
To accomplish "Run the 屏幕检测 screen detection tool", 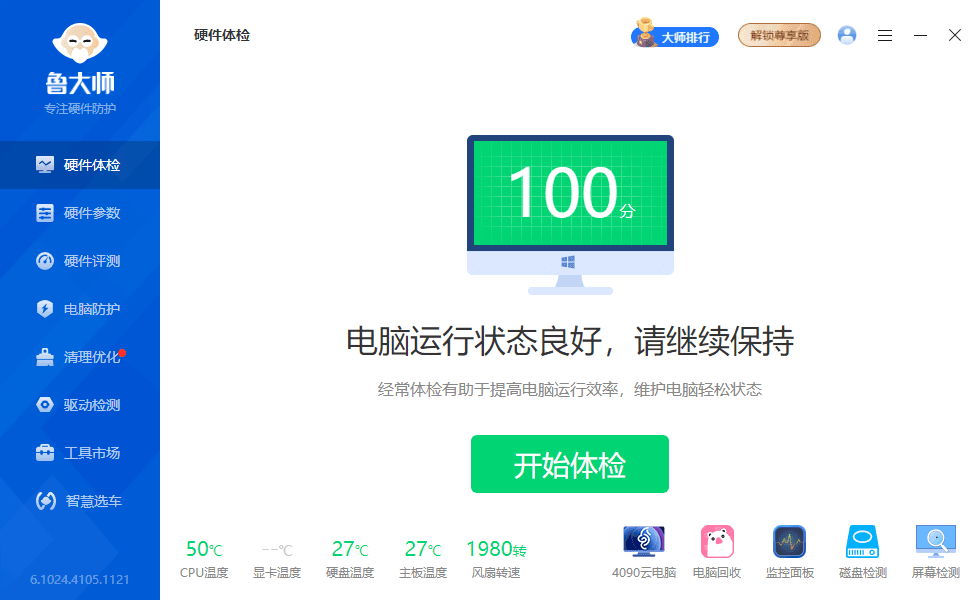I will click(x=935, y=549).
